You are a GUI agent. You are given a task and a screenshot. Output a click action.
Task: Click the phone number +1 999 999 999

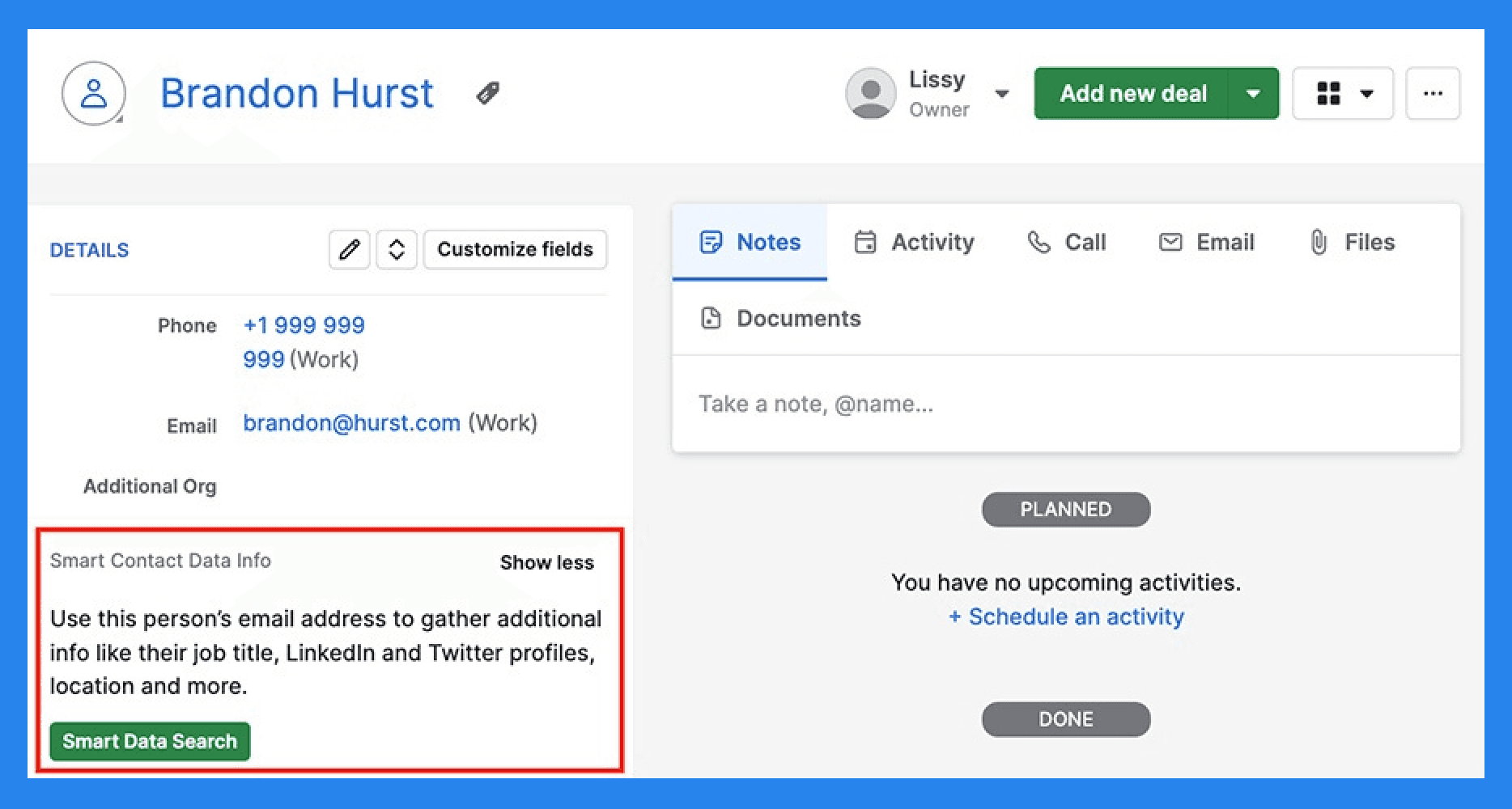tap(304, 342)
